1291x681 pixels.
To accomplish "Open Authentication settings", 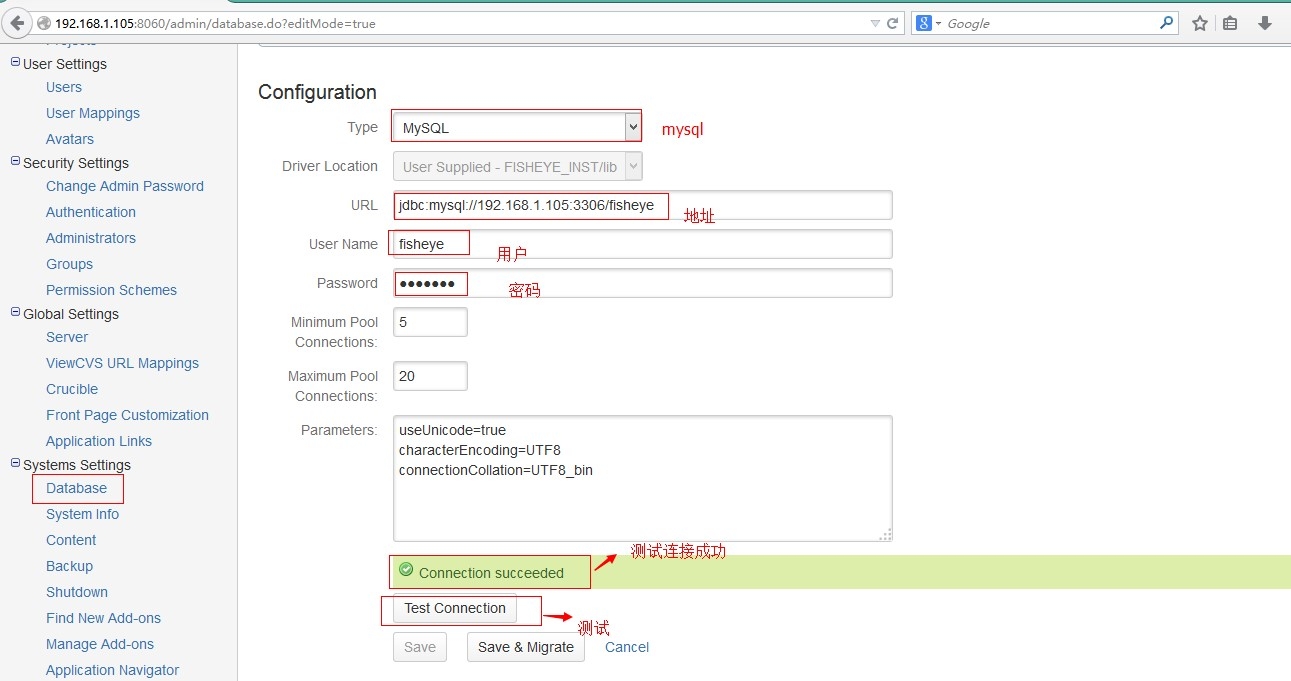I will tap(91, 212).
